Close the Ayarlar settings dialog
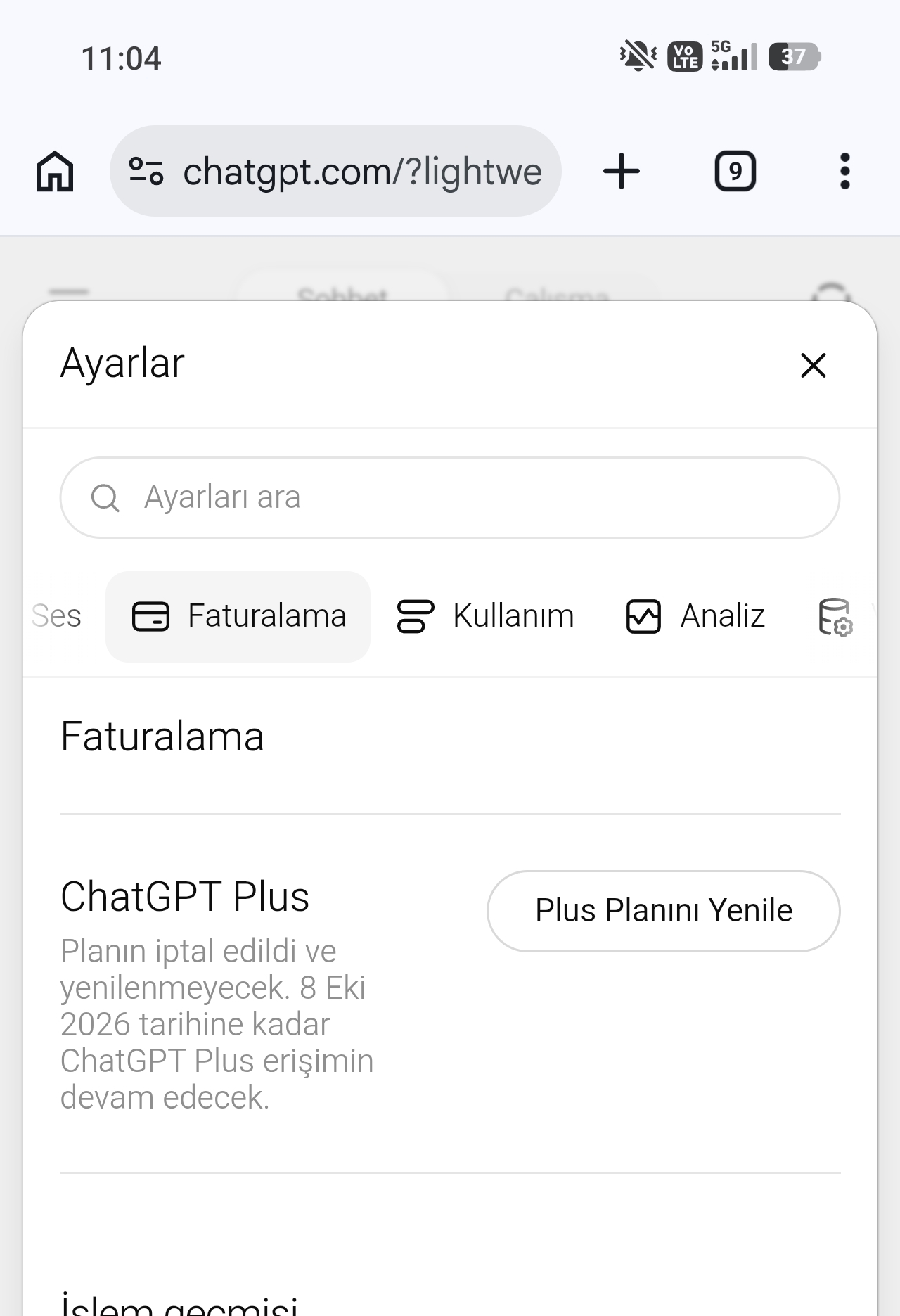 814,365
